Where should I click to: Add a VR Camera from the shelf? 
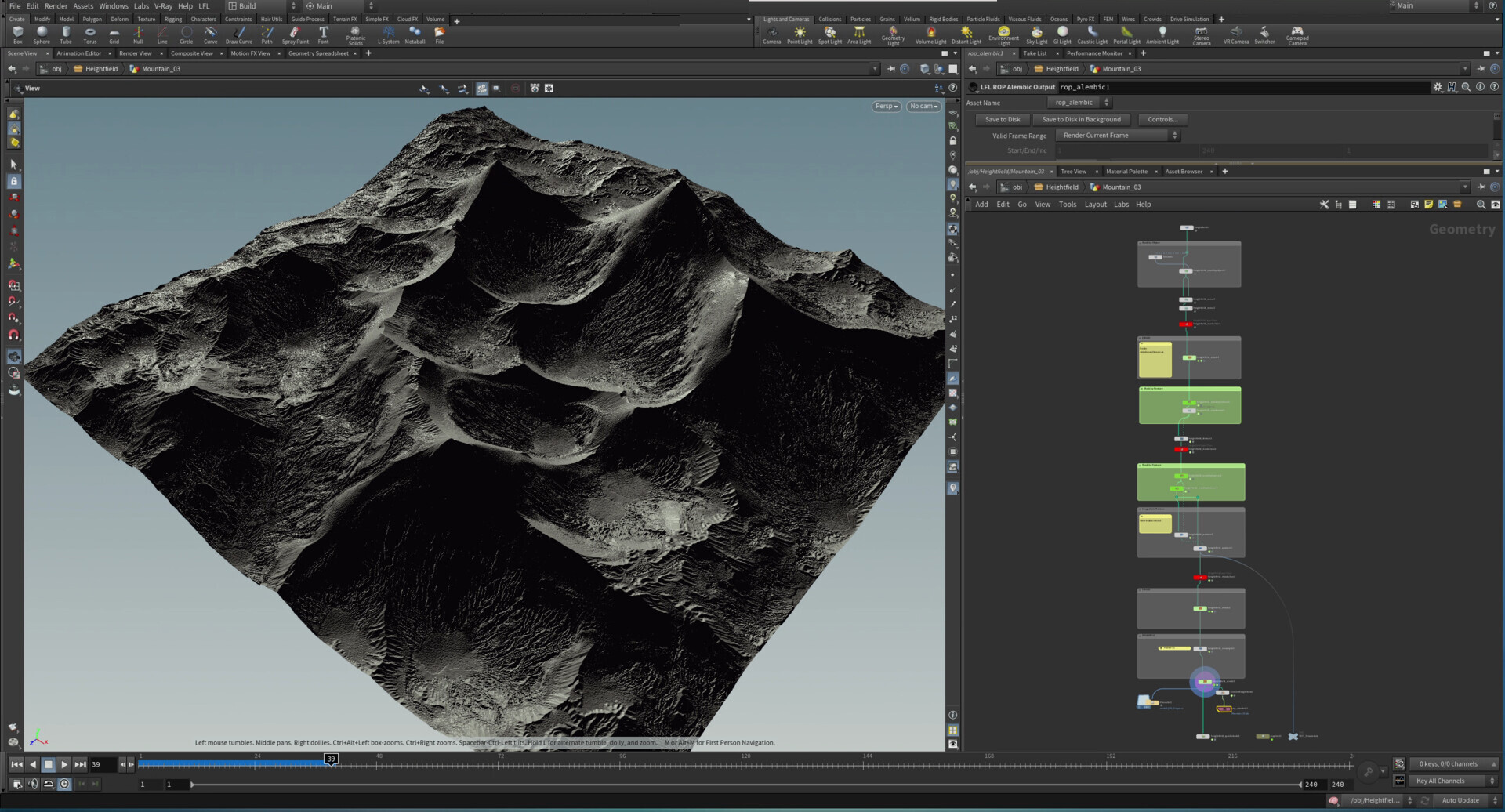(1235, 33)
